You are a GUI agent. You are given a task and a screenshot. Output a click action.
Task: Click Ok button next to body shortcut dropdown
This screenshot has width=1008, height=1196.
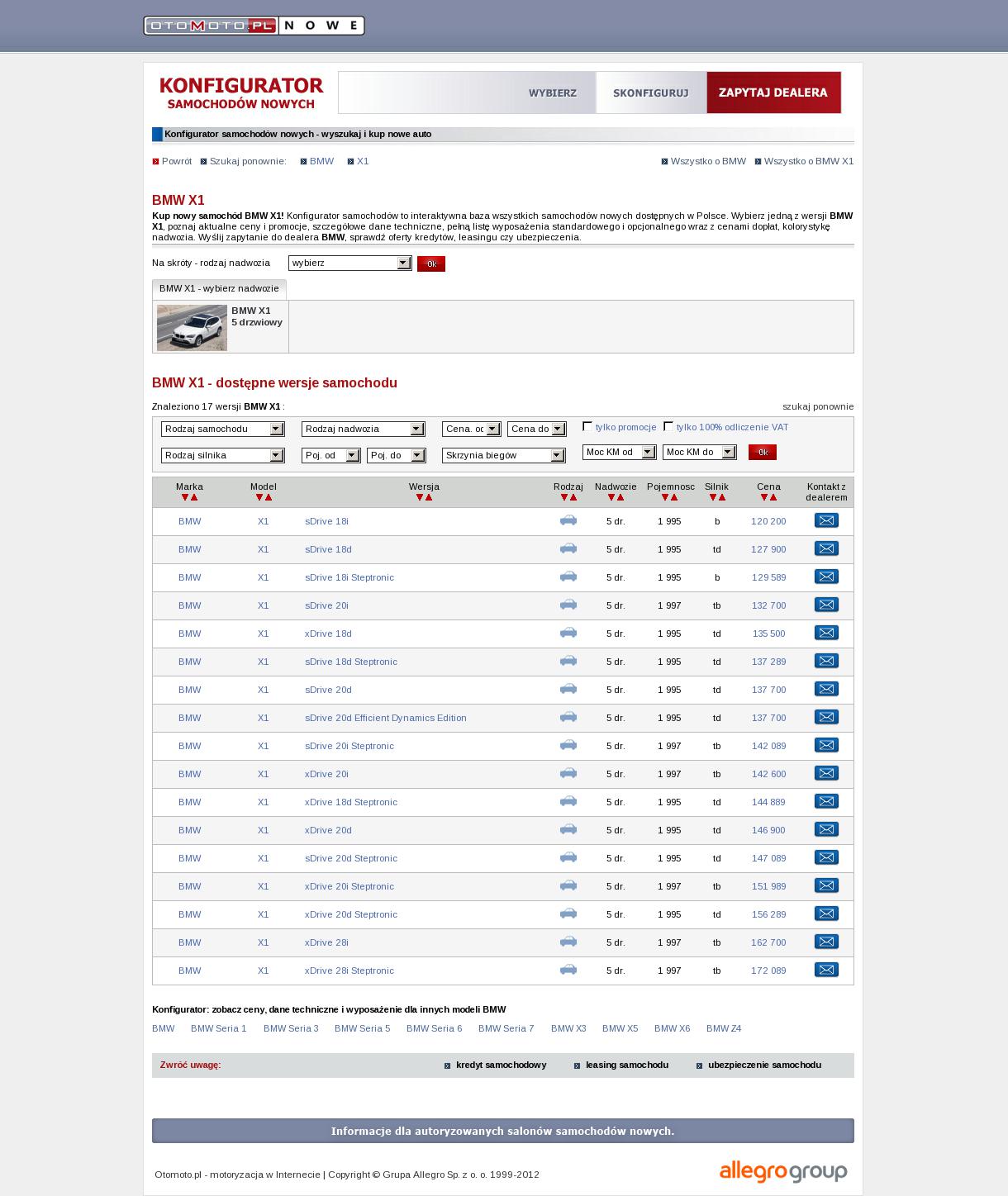pos(431,263)
